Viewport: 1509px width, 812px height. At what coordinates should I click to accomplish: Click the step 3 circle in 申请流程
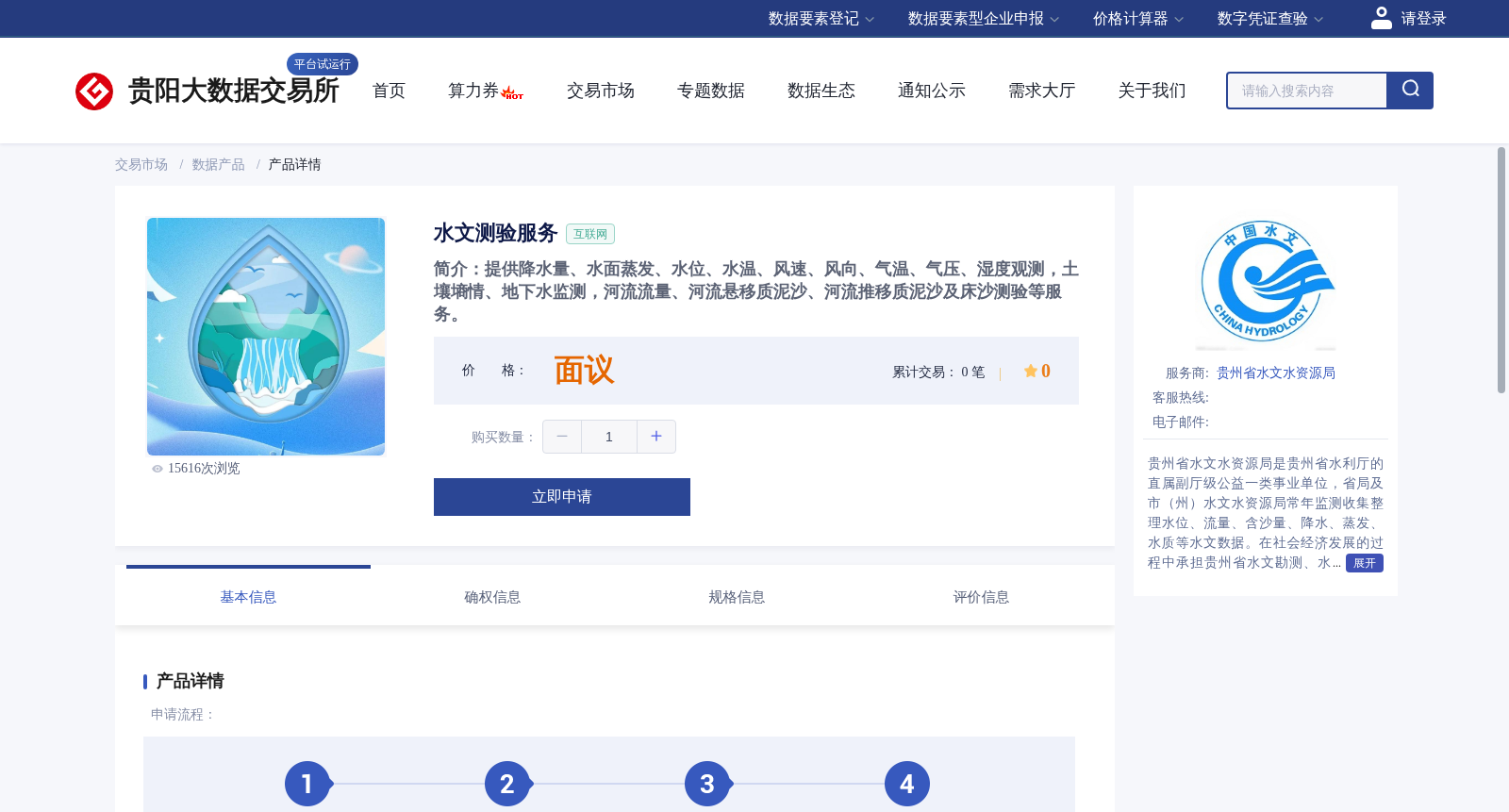[x=707, y=784]
